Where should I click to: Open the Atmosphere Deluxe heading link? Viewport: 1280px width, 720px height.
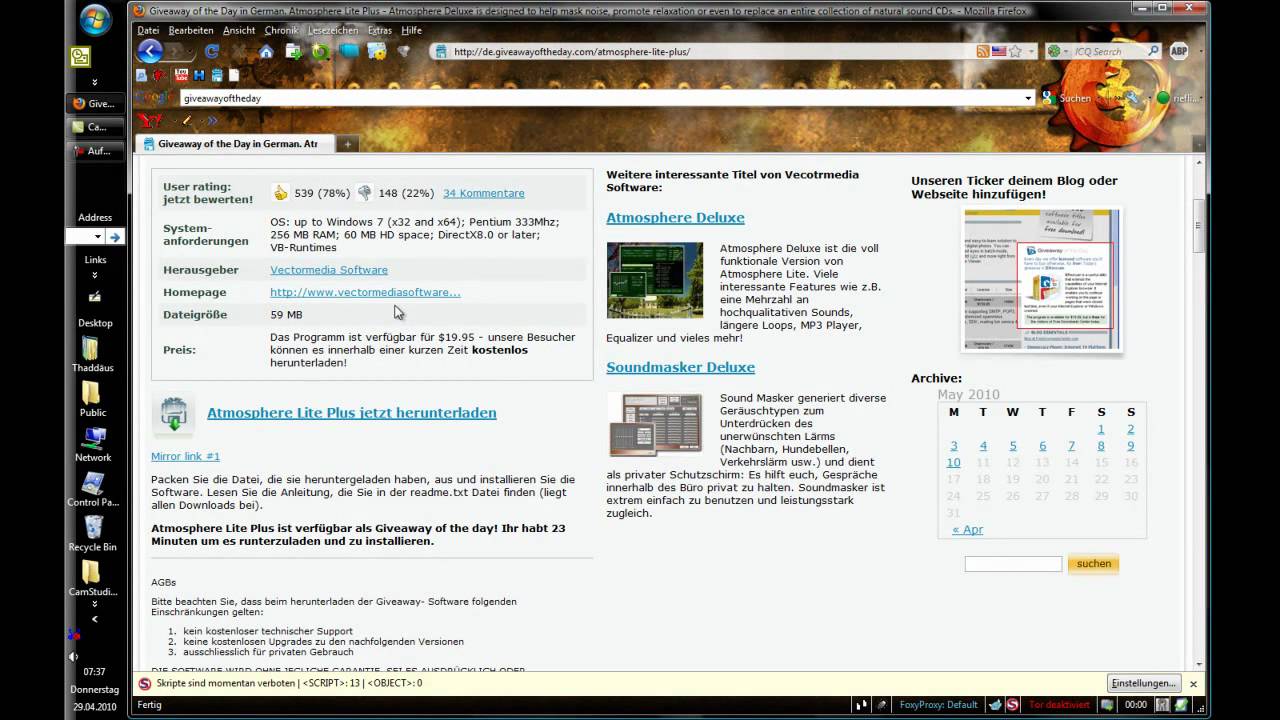pos(675,217)
